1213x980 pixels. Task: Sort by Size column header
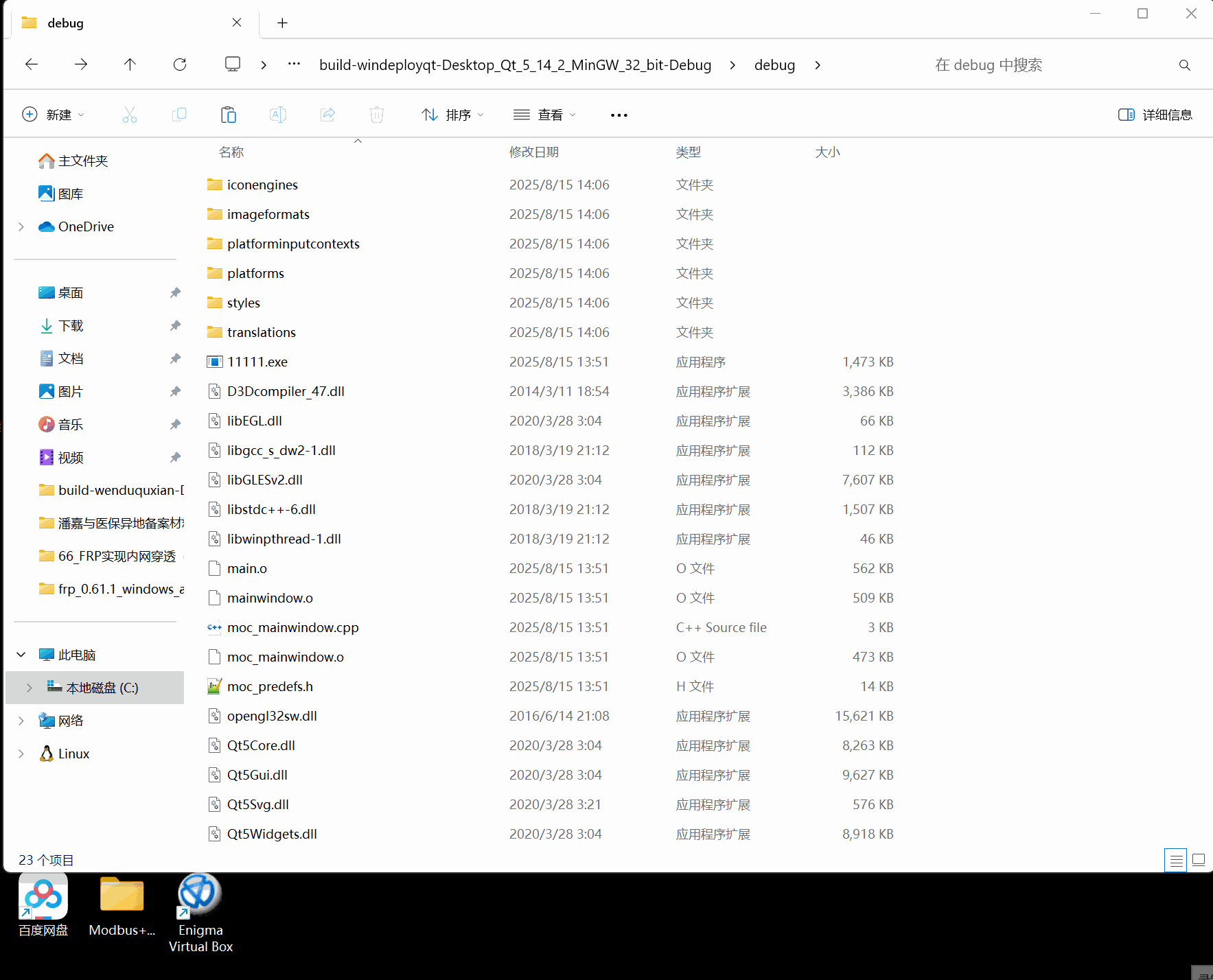pyautogui.click(x=827, y=152)
